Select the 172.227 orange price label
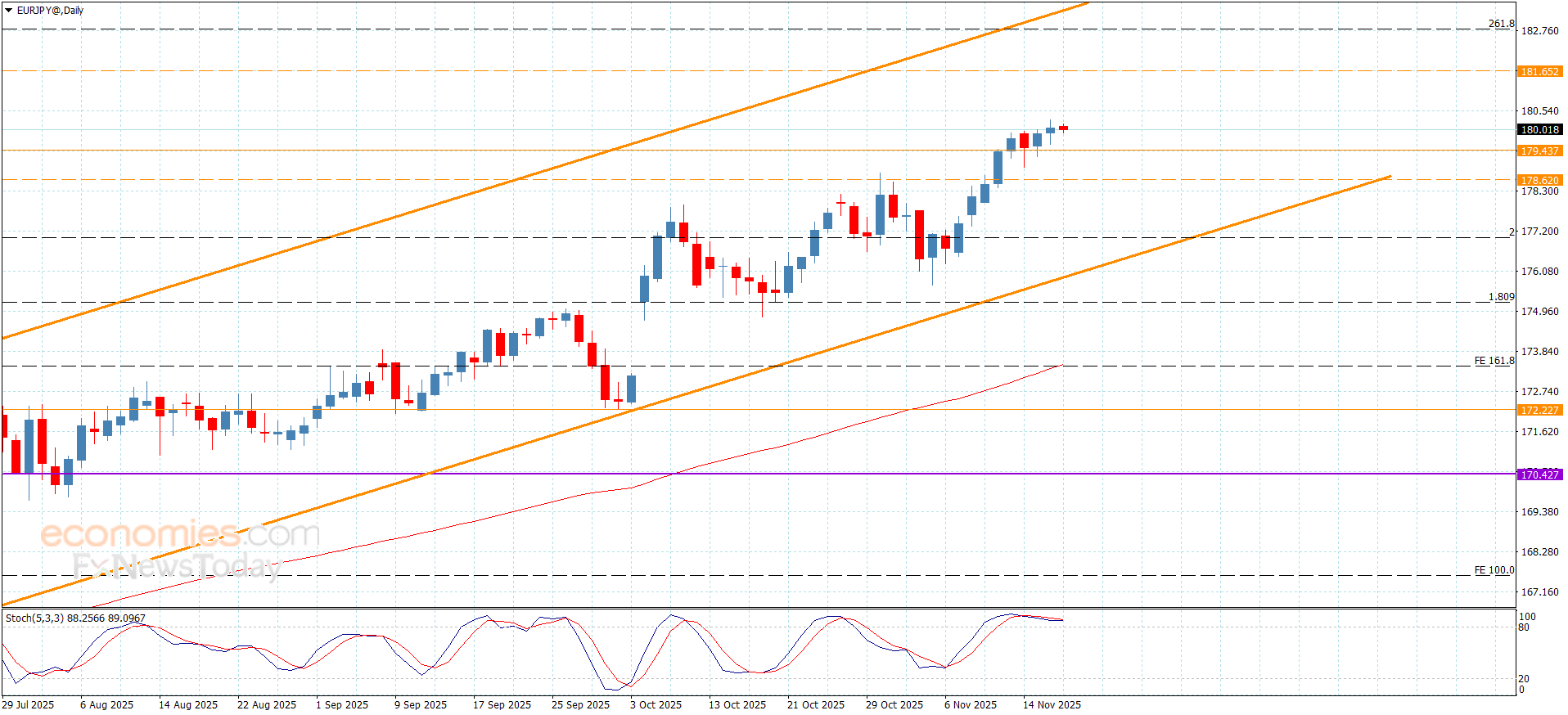Viewport: 1568px width, 715px height. click(x=1539, y=411)
